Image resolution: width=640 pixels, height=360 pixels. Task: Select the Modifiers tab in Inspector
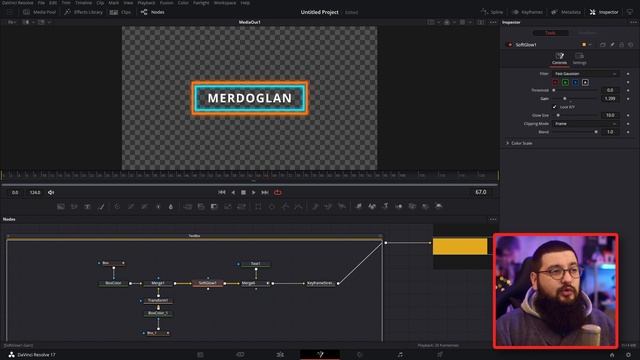click(x=587, y=33)
